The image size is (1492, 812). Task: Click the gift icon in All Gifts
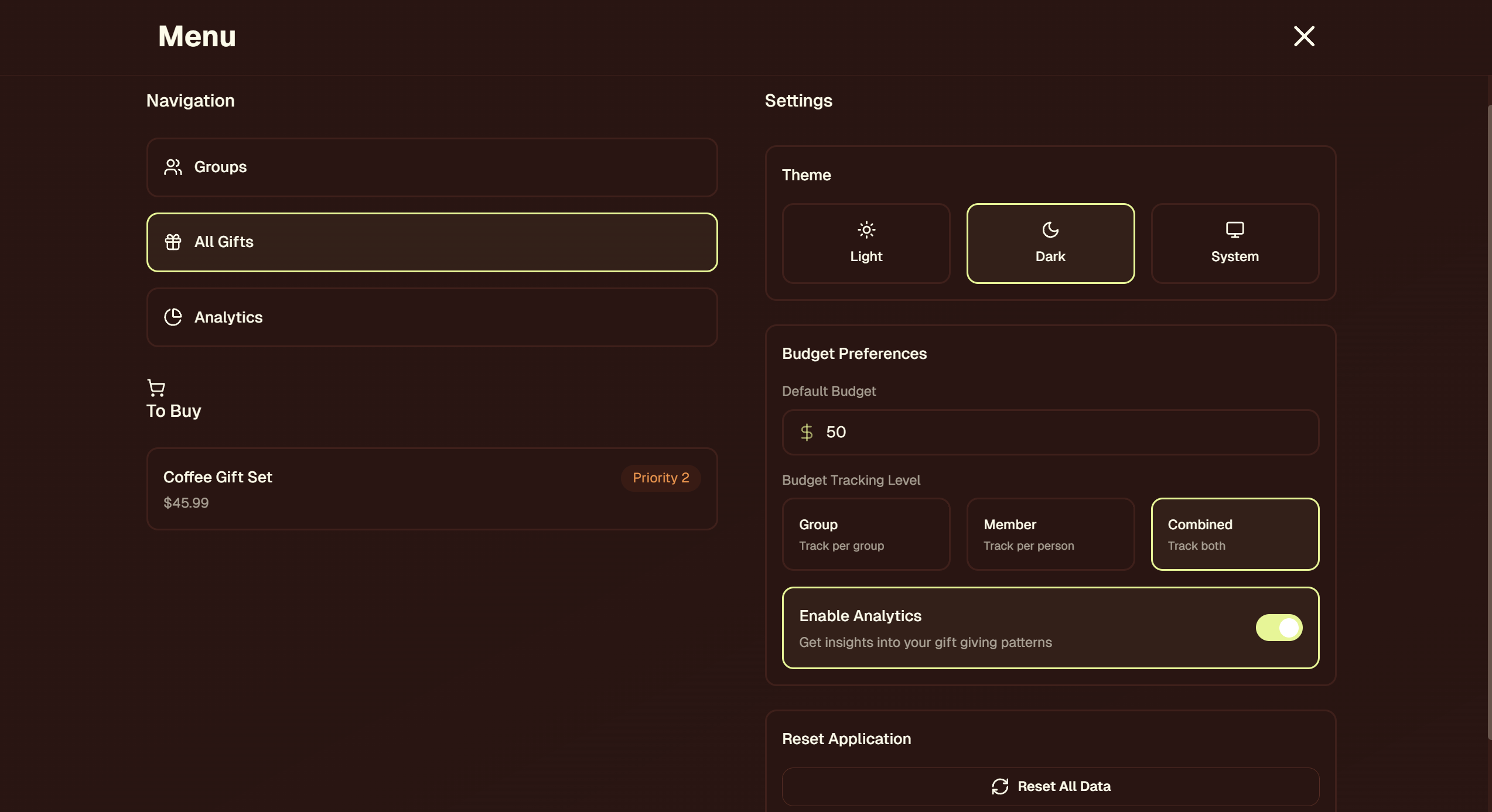click(173, 242)
